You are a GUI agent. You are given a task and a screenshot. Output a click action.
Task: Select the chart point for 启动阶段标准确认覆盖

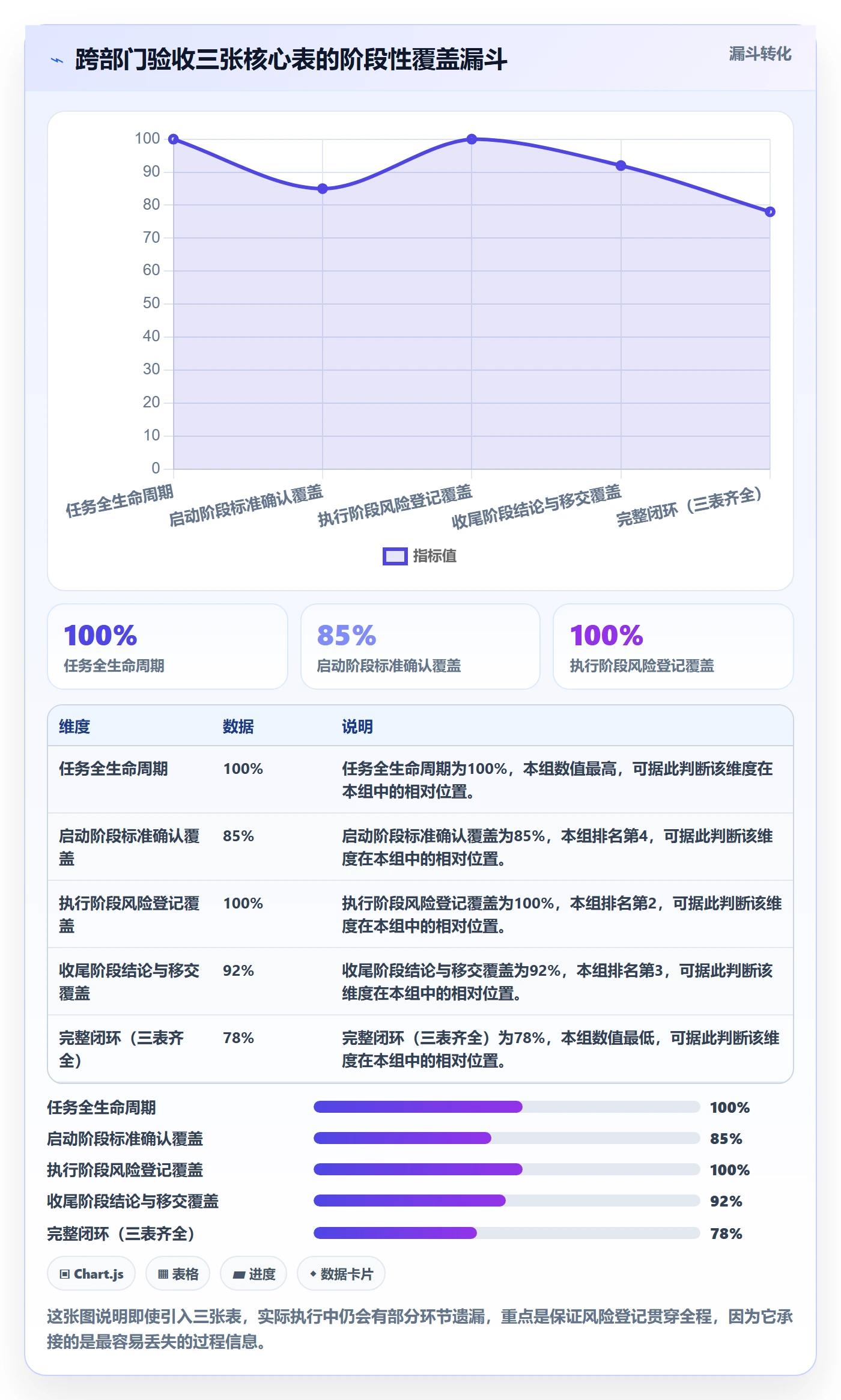323,189
